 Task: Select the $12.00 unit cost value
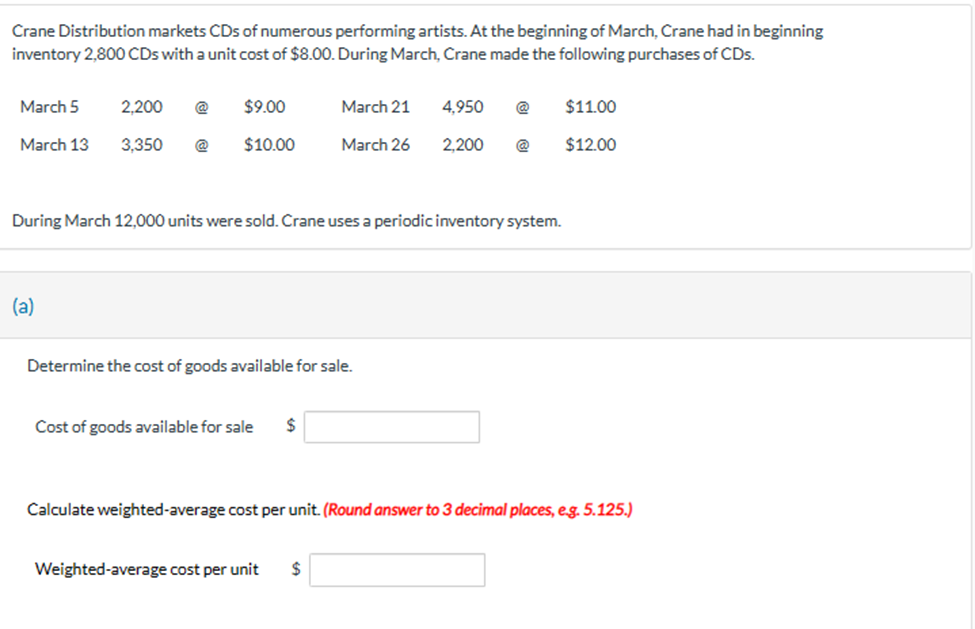pos(590,144)
